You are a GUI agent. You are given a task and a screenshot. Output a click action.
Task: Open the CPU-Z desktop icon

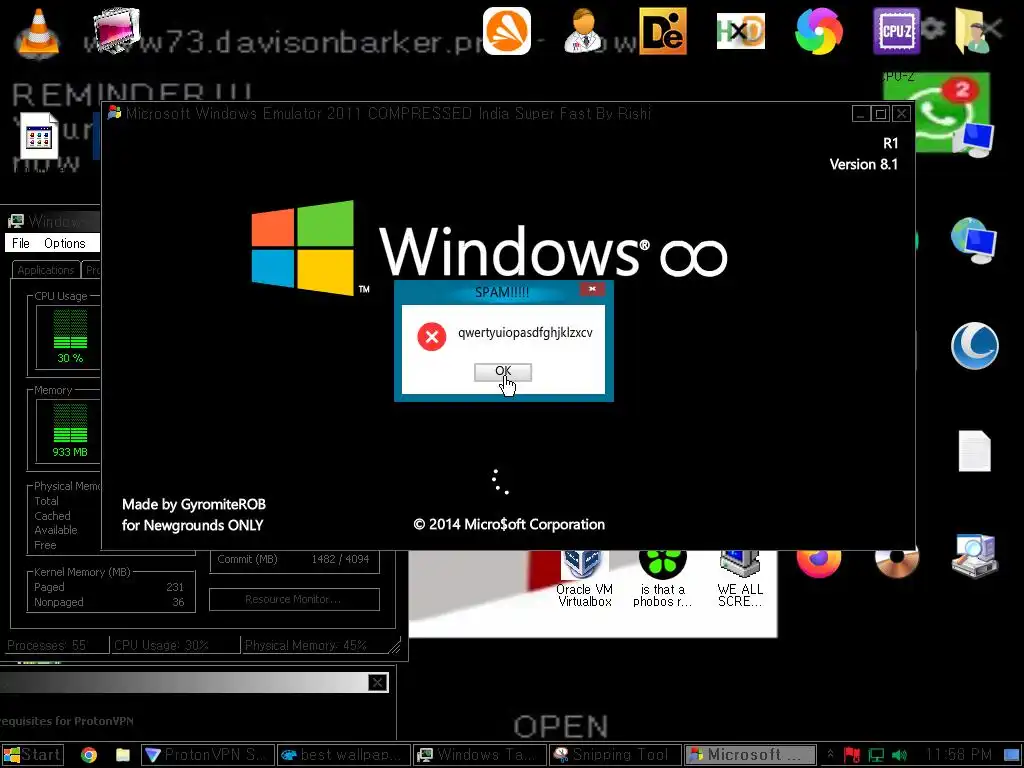[897, 31]
